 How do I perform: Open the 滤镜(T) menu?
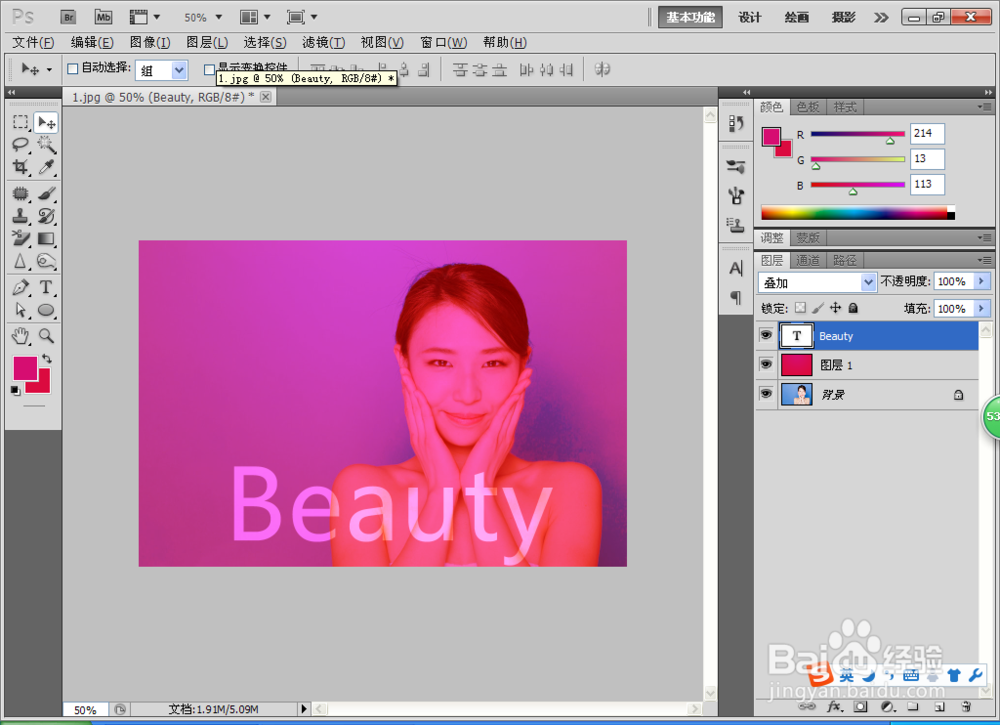[x=323, y=43]
